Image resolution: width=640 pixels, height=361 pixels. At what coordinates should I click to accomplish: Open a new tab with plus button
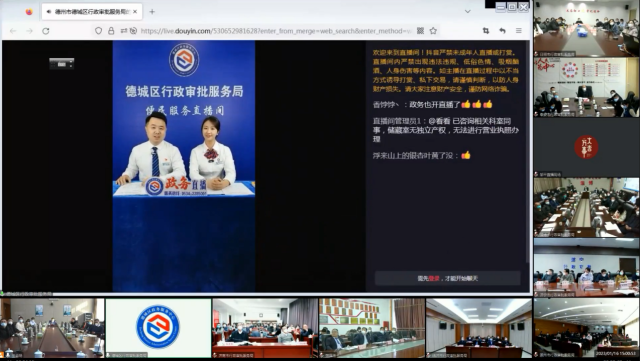(x=152, y=12)
